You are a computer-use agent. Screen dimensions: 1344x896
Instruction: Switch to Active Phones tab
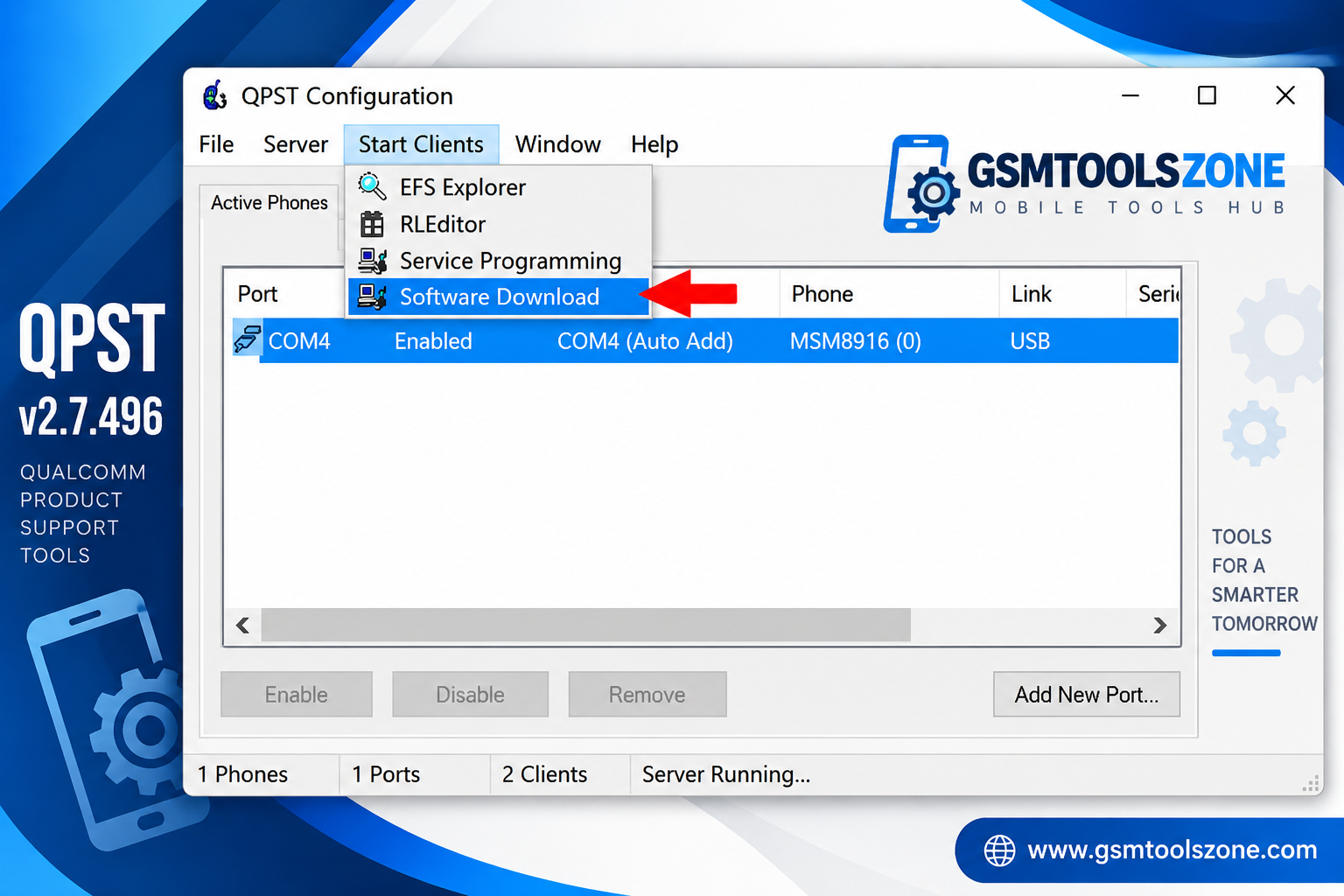click(x=269, y=203)
